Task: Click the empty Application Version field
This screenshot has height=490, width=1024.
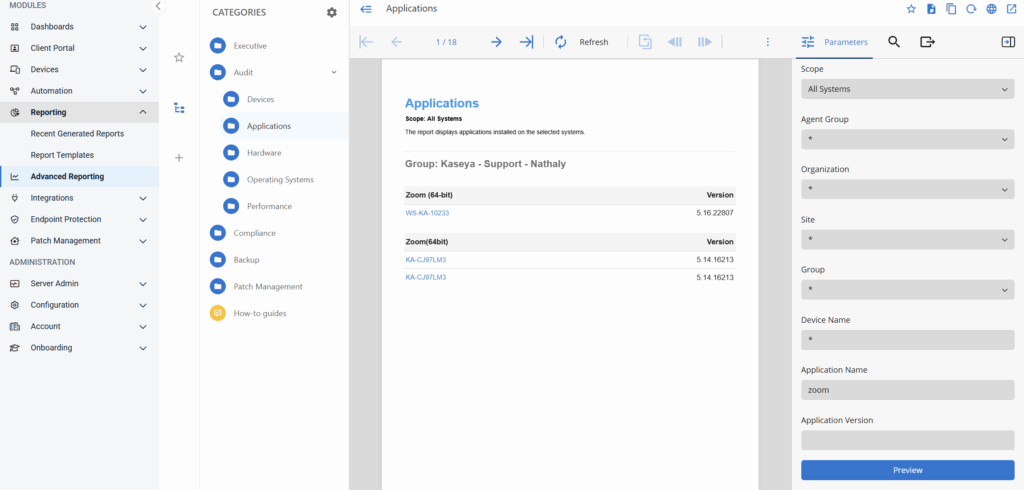Action: coord(908,440)
